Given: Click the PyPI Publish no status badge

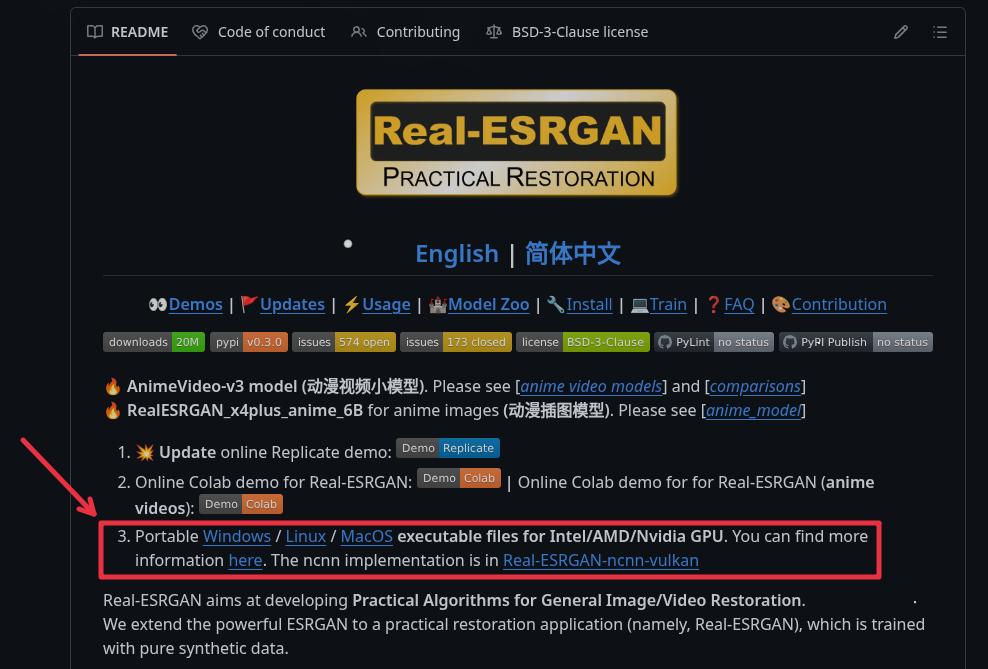Looking at the screenshot, I should [x=856, y=342].
